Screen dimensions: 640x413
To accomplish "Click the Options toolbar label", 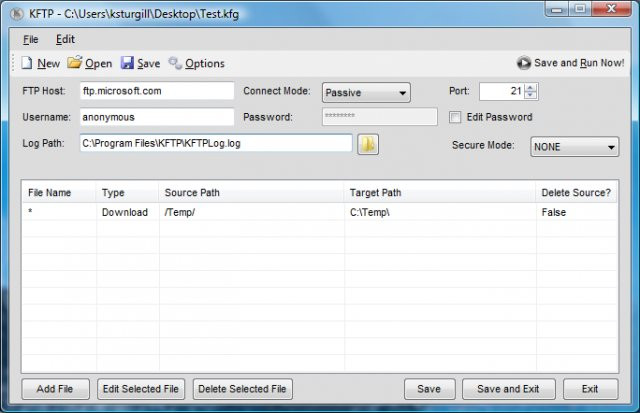I will (205, 64).
